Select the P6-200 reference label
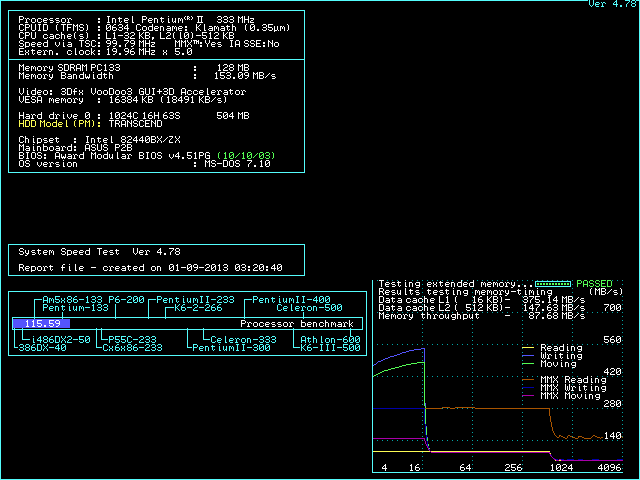The height and width of the screenshot is (480, 640). [126, 300]
